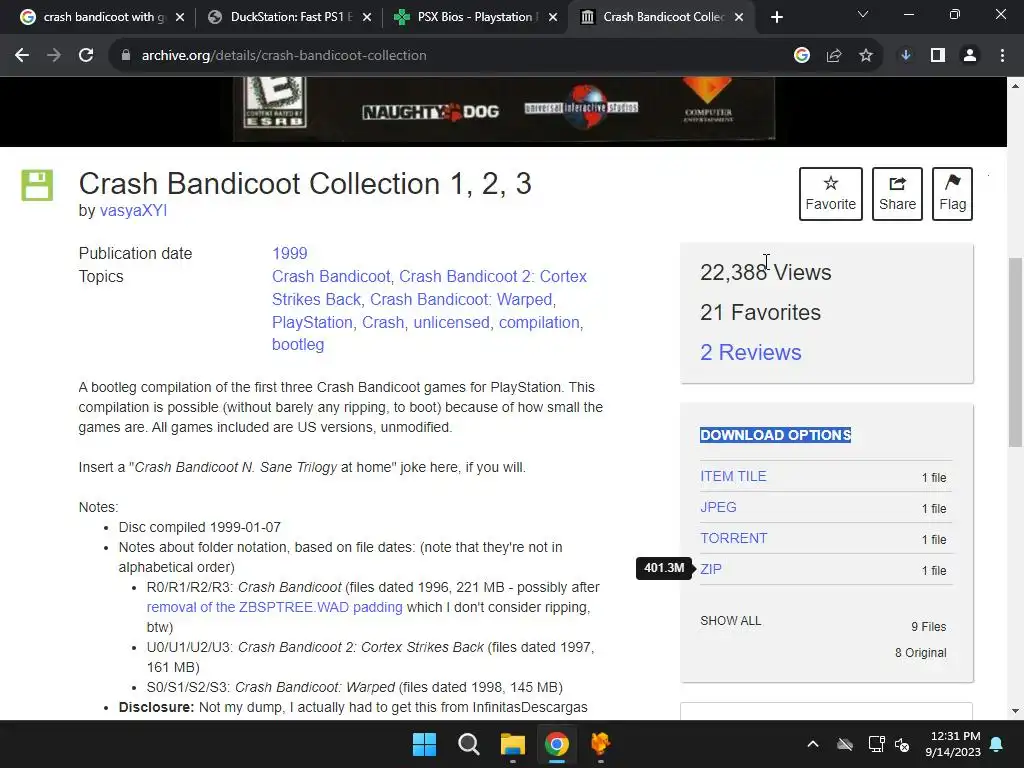Image resolution: width=1024 pixels, height=768 pixels.
Task: Show hidden system tray icons
Action: (x=813, y=744)
